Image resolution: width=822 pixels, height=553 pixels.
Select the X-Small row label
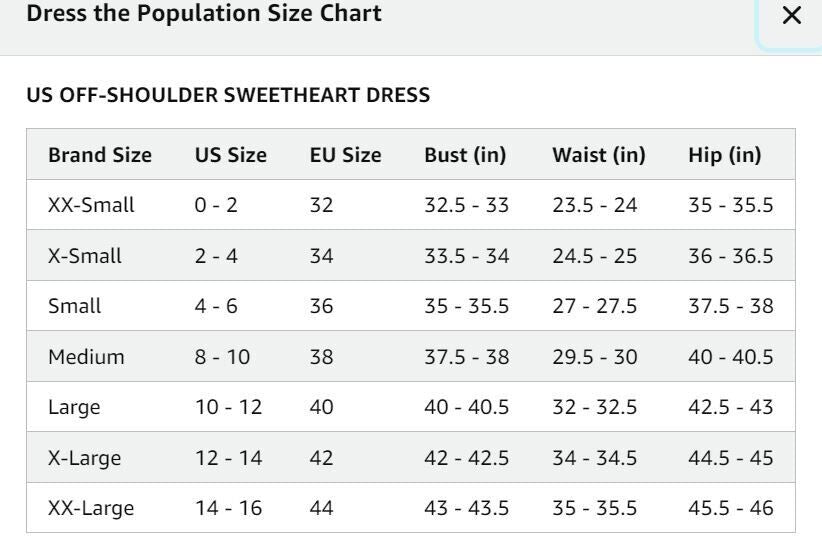click(85, 256)
